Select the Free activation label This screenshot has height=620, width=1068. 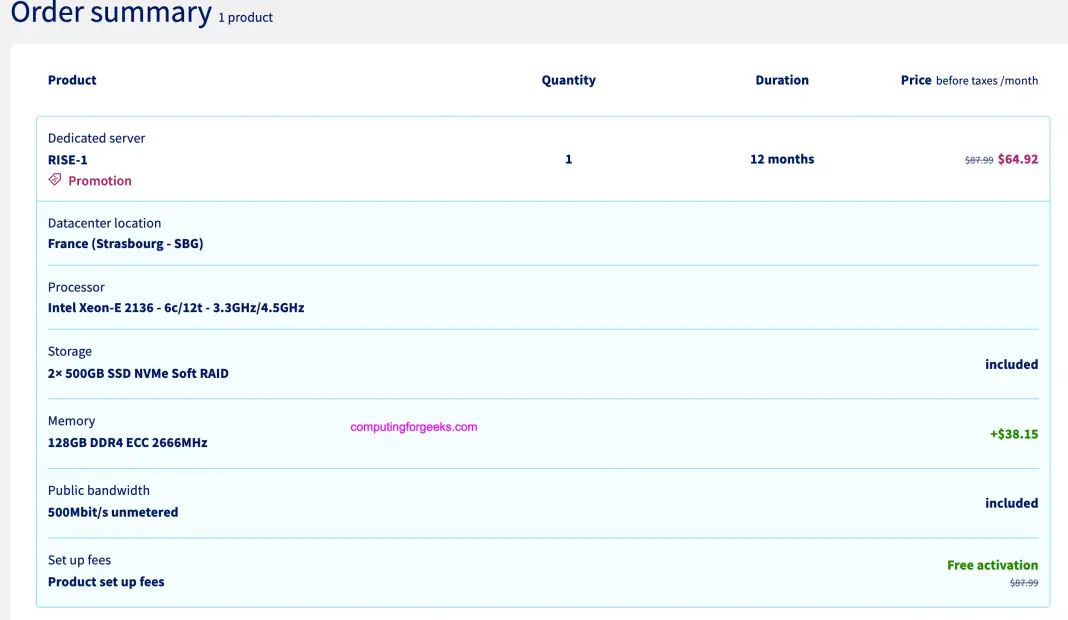coord(992,564)
